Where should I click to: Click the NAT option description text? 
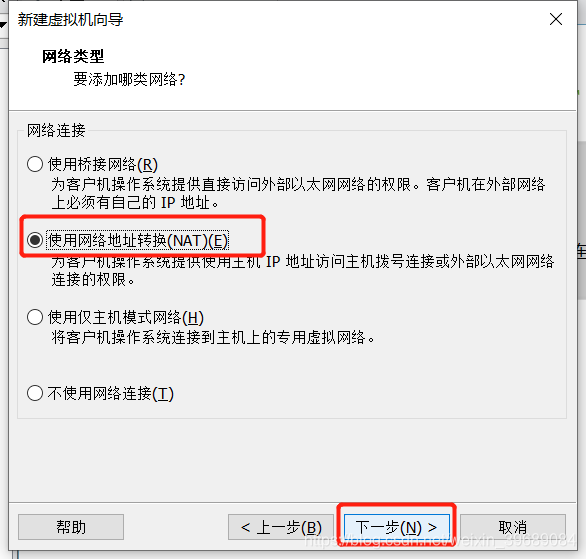tap(303, 270)
